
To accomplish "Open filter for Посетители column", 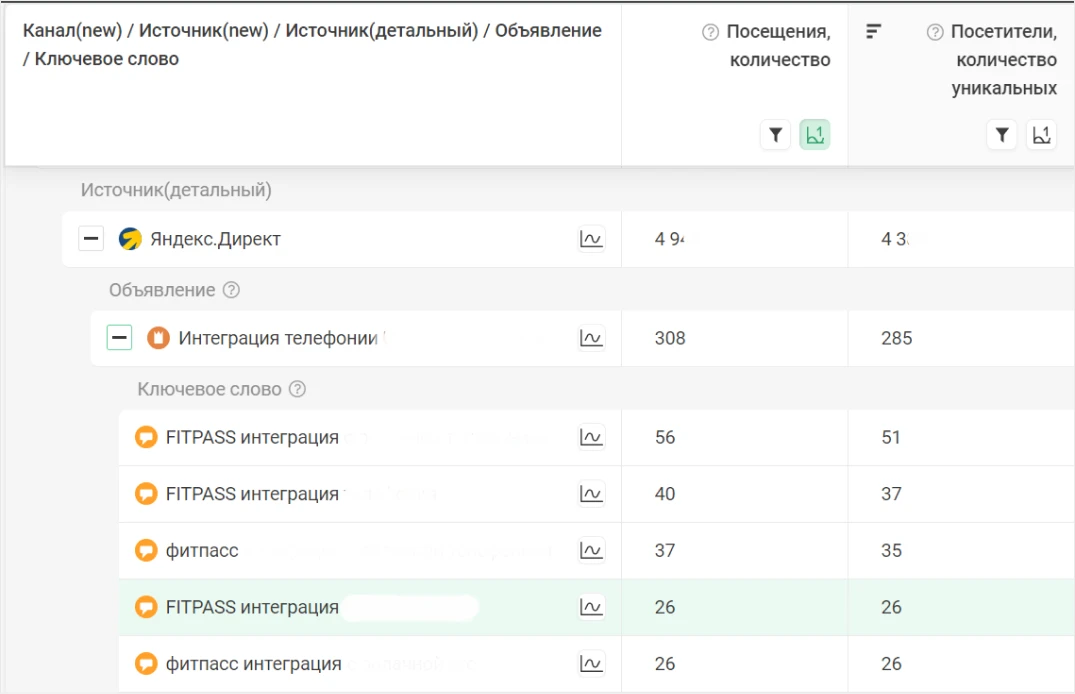I will [x=1002, y=135].
